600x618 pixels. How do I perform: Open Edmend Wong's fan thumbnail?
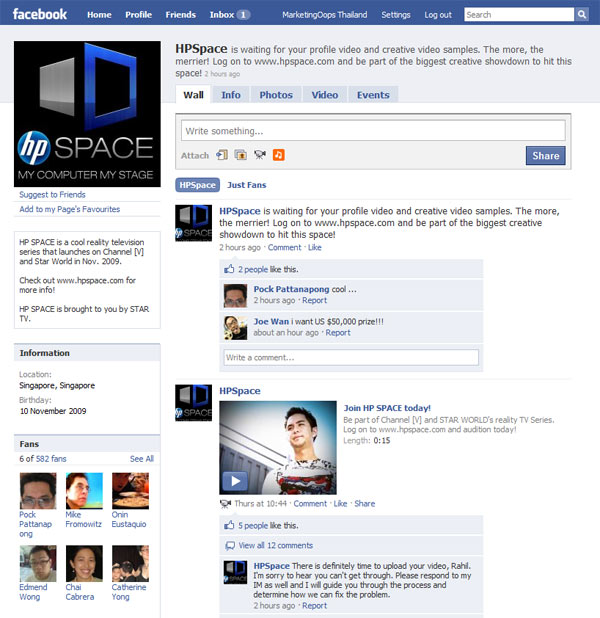38,564
